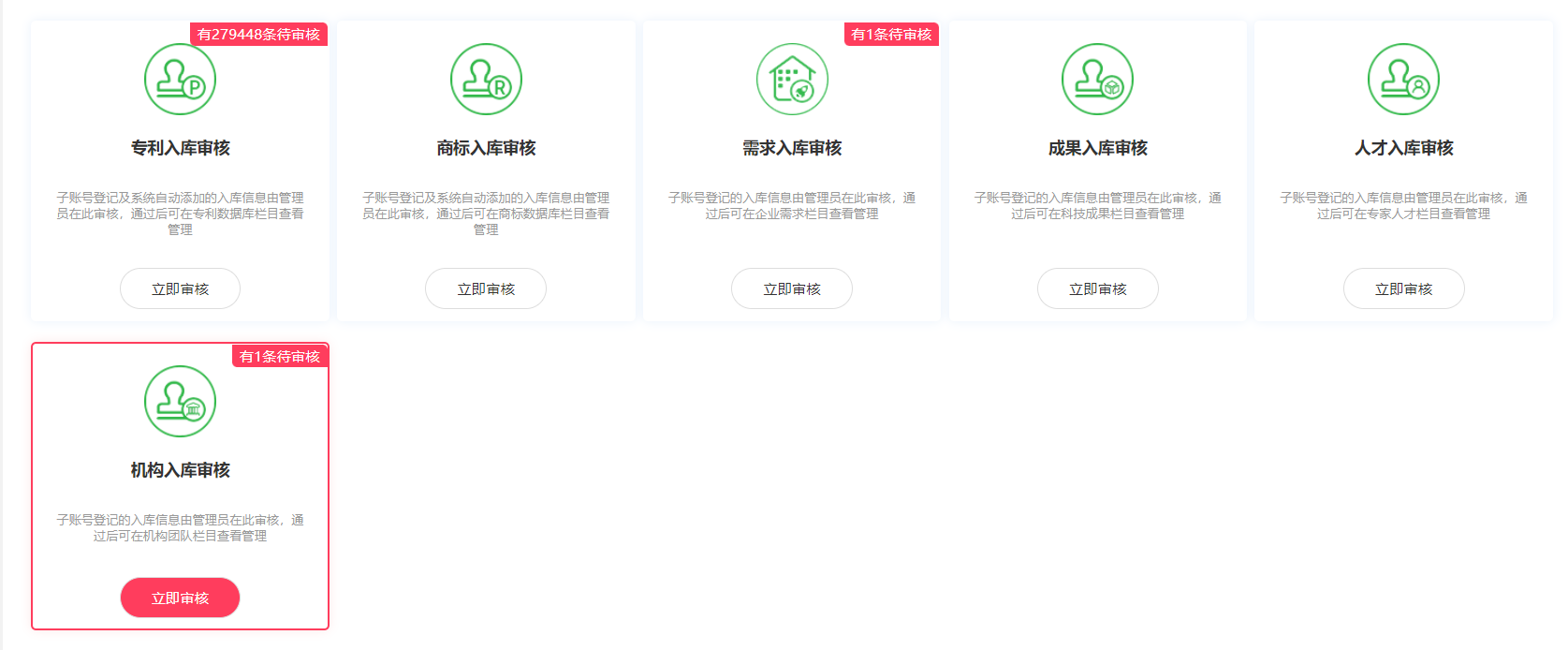
Task: Click the achievement review stamp icon
Action: click(x=1097, y=80)
